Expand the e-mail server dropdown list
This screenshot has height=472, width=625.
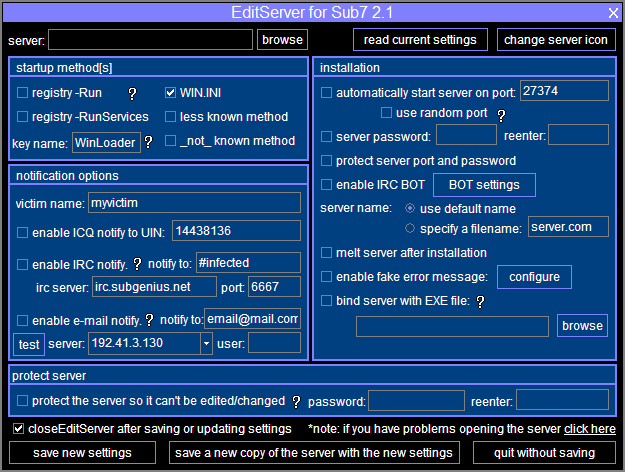[x=206, y=344]
